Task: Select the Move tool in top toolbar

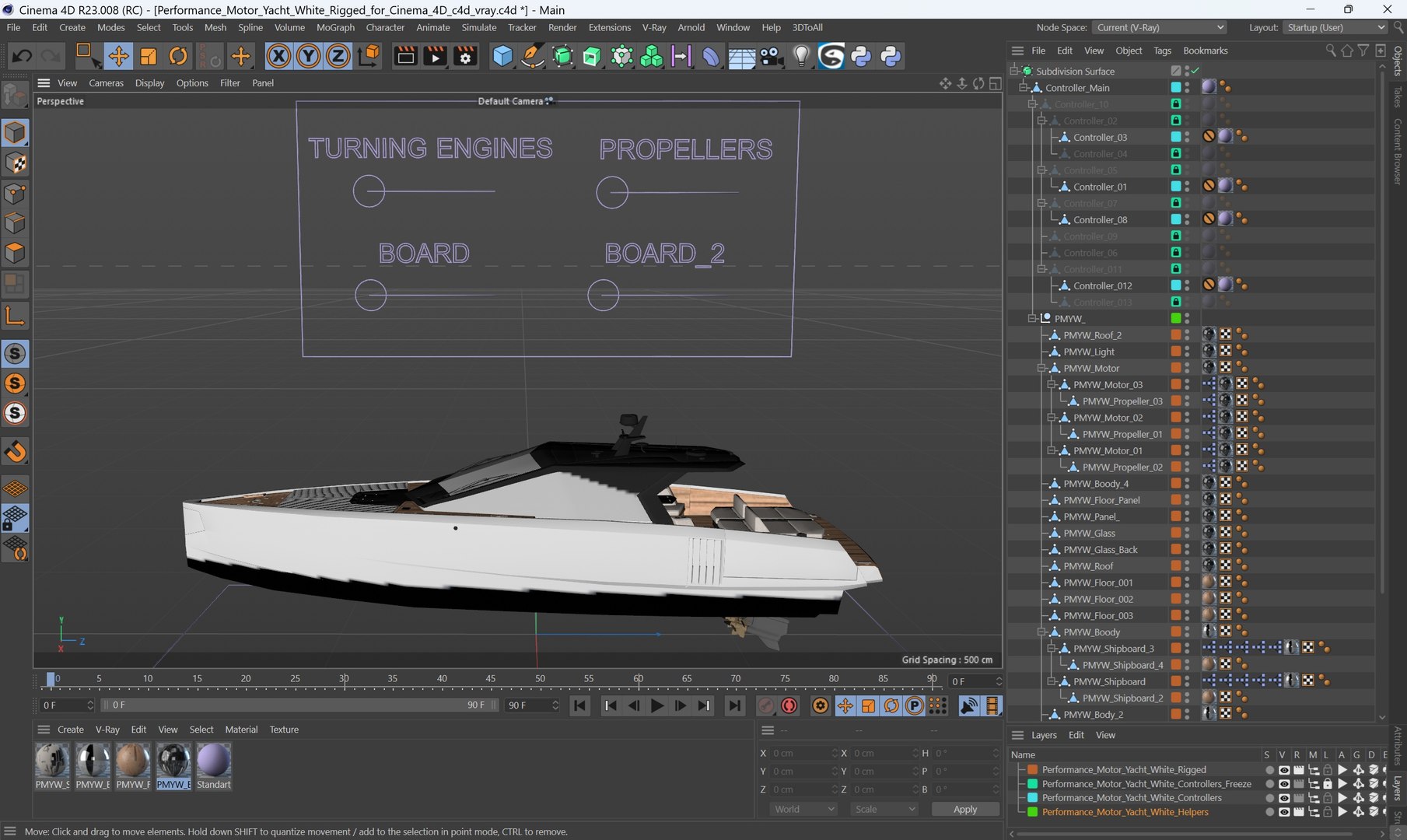Action: (118, 56)
